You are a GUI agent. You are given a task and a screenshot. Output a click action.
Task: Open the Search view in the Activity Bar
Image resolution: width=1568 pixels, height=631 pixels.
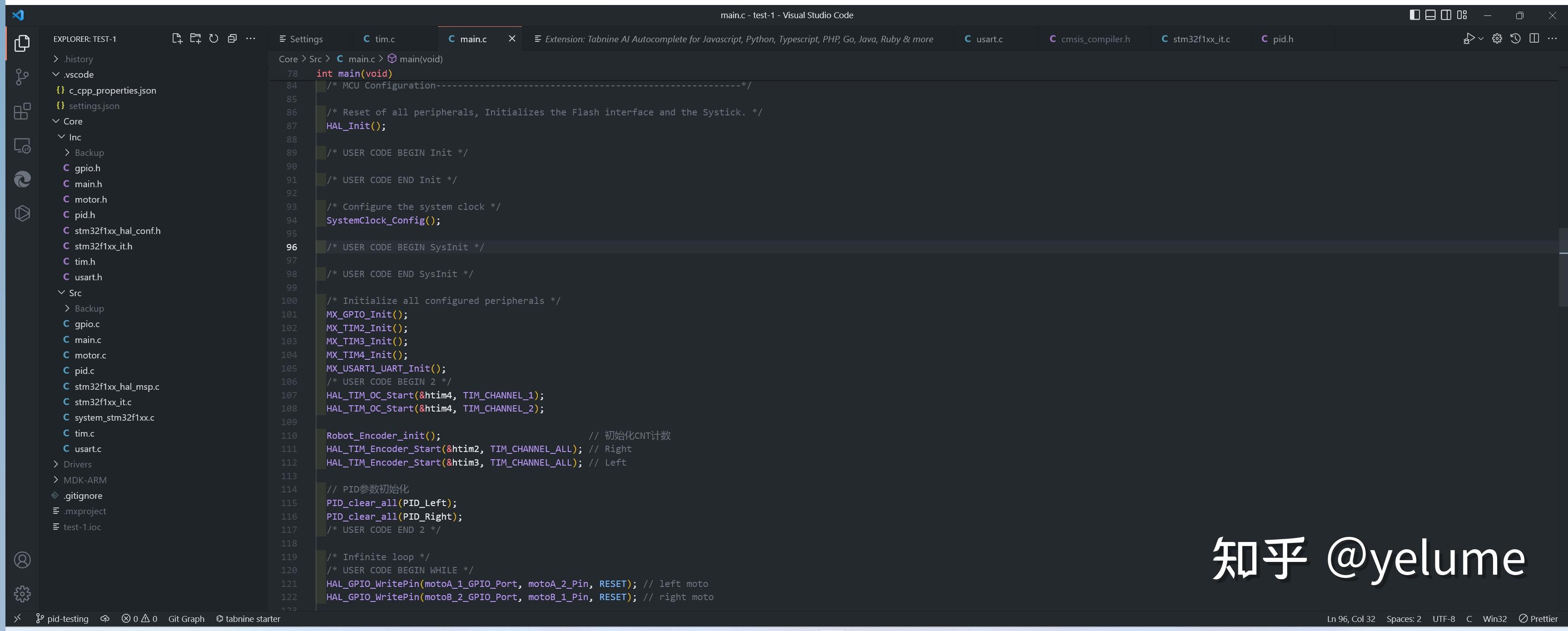click(x=22, y=77)
